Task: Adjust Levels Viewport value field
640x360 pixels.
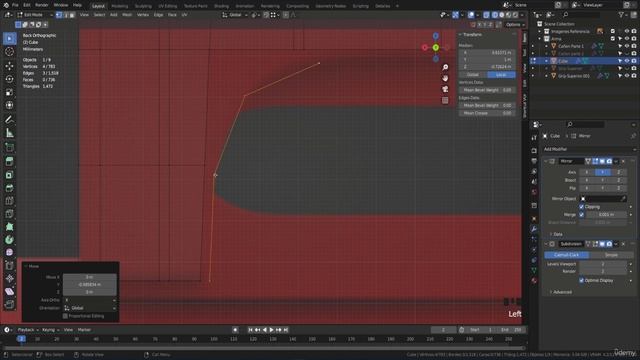Action: tap(603, 264)
